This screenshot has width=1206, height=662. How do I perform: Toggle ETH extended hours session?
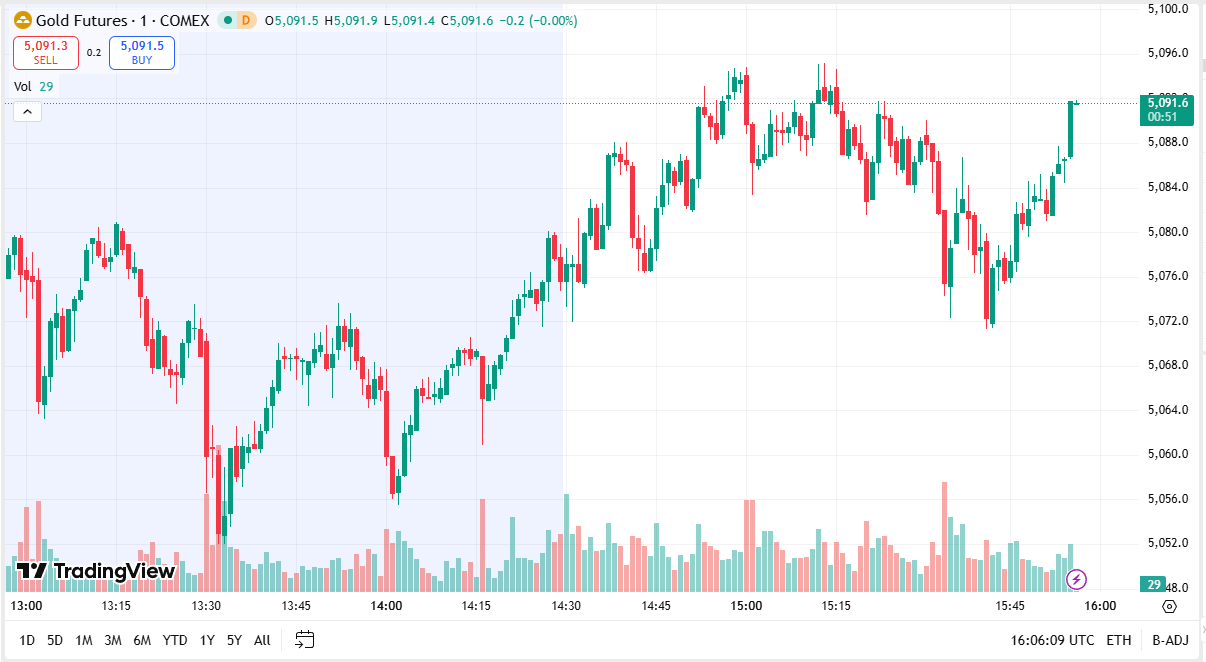[1119, 640]
